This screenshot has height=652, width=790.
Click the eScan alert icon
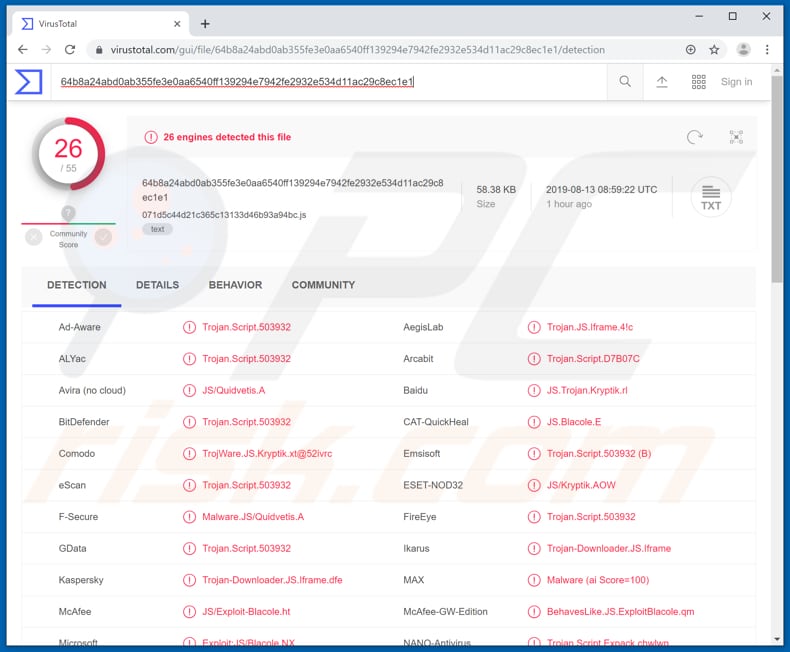(x=189, y=485)
